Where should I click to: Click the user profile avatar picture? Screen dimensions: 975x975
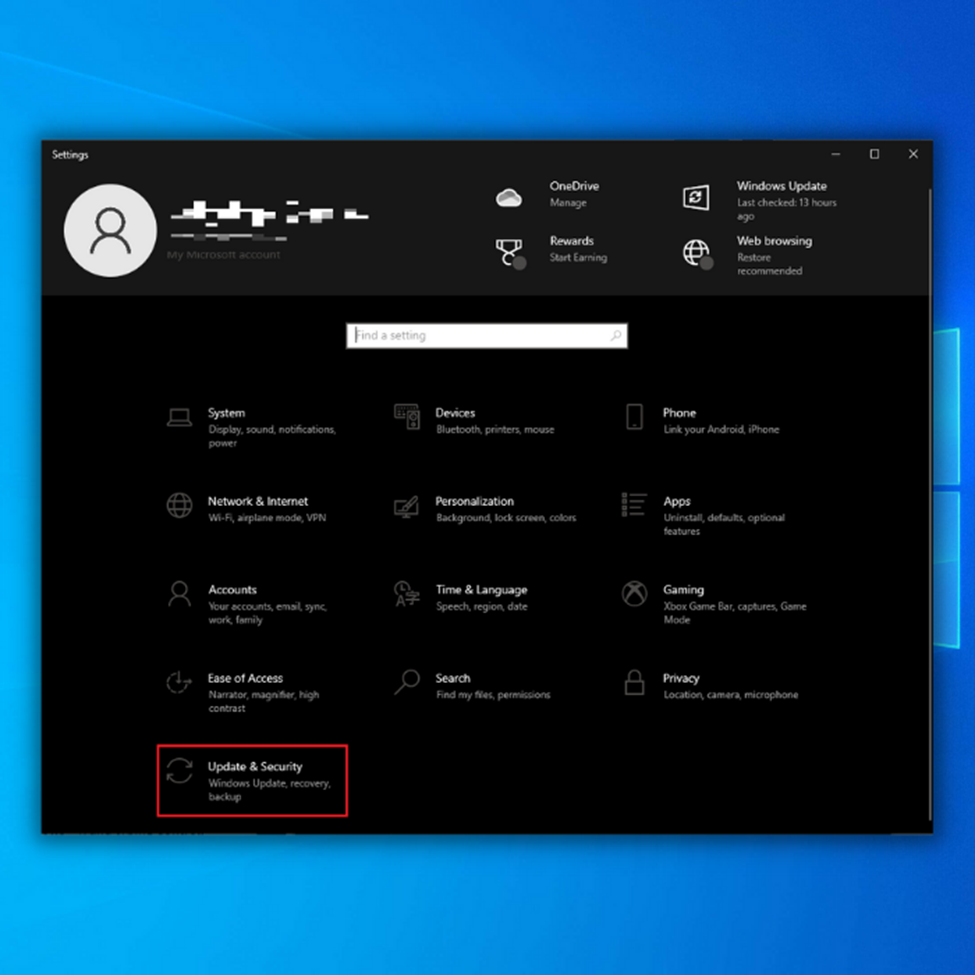pos(110,230)
